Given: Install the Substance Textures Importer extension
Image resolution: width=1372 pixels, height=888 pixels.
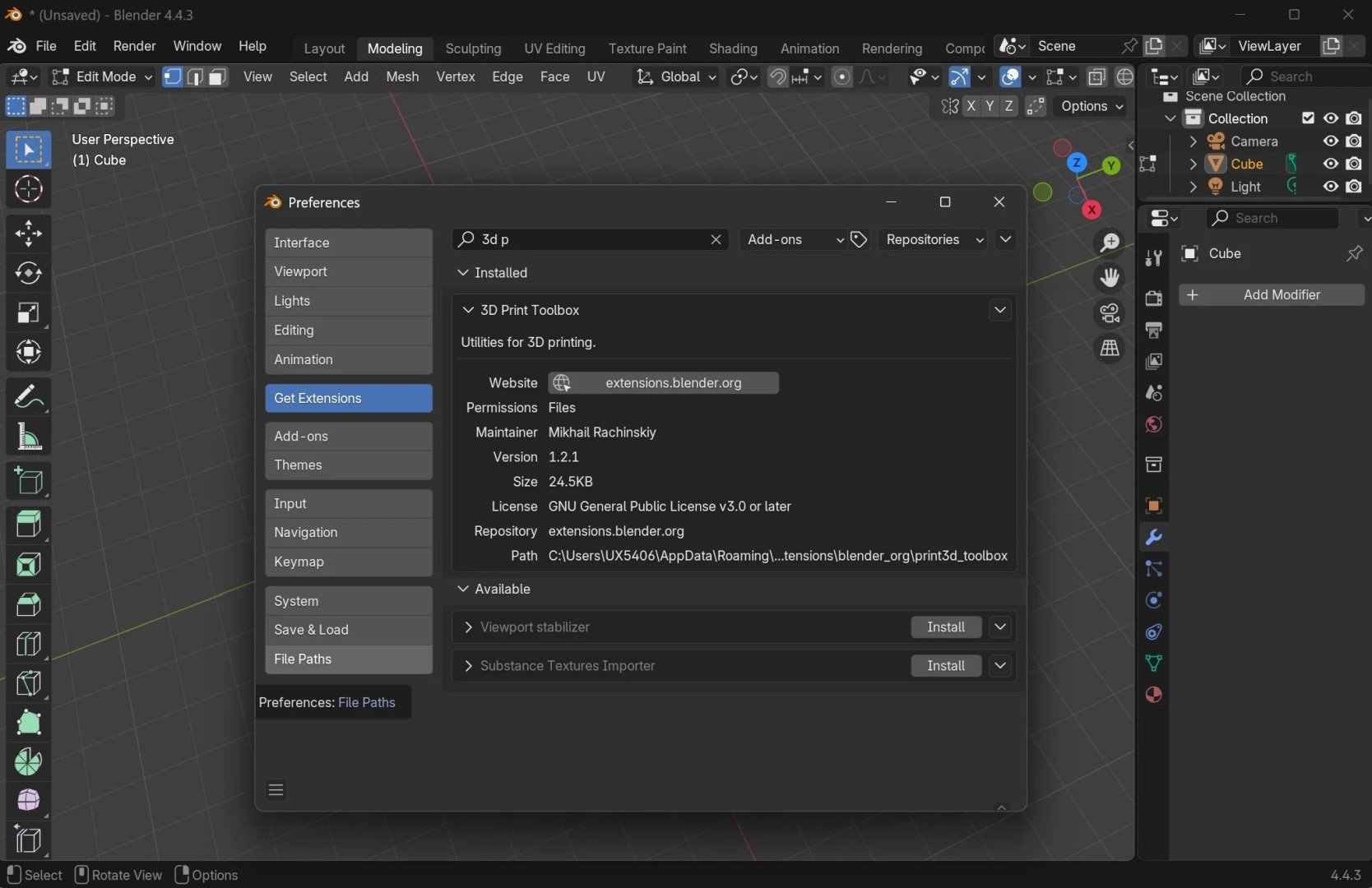Looking at the screenshot, I should [946, 666].
